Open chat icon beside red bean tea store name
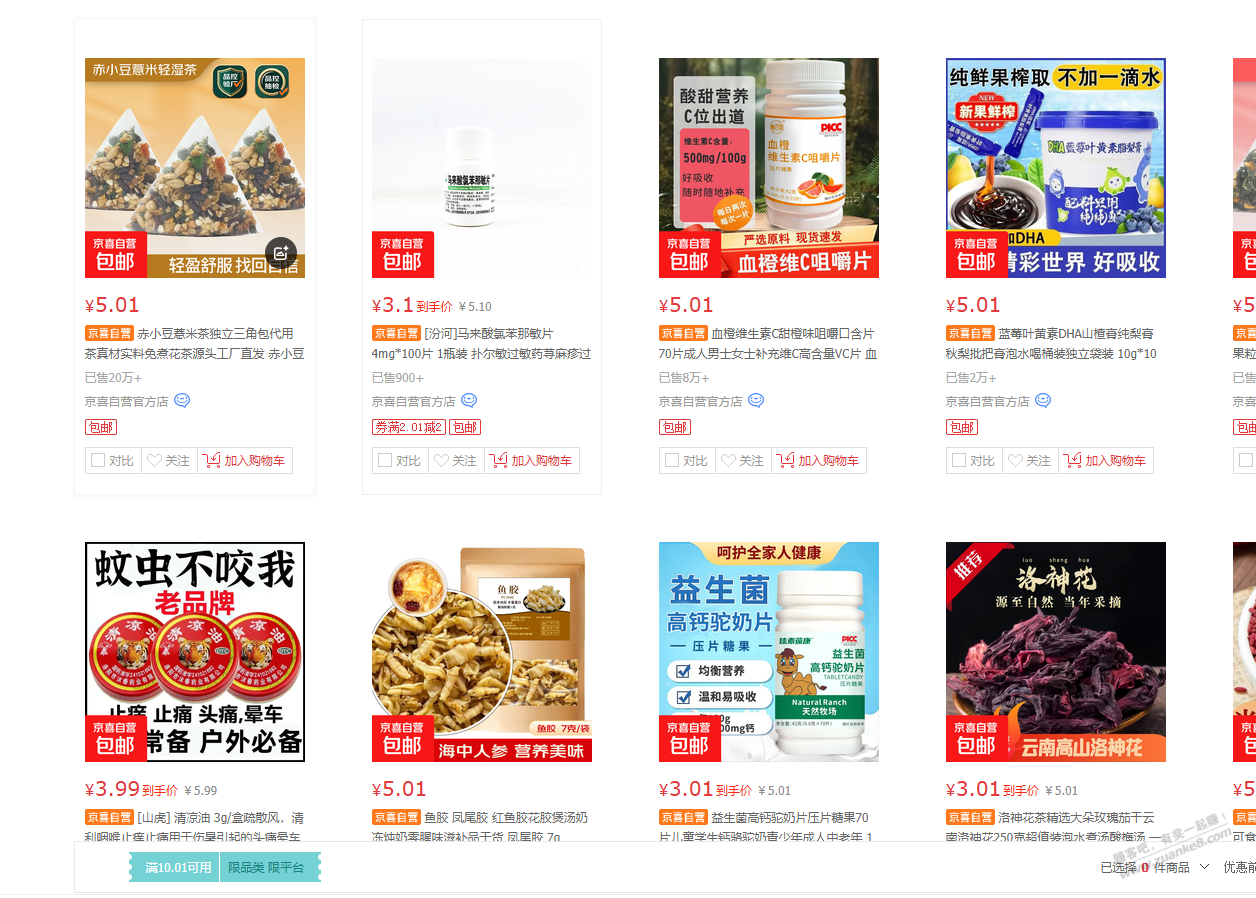This screenshot has width=1256, height=898. 182,401
